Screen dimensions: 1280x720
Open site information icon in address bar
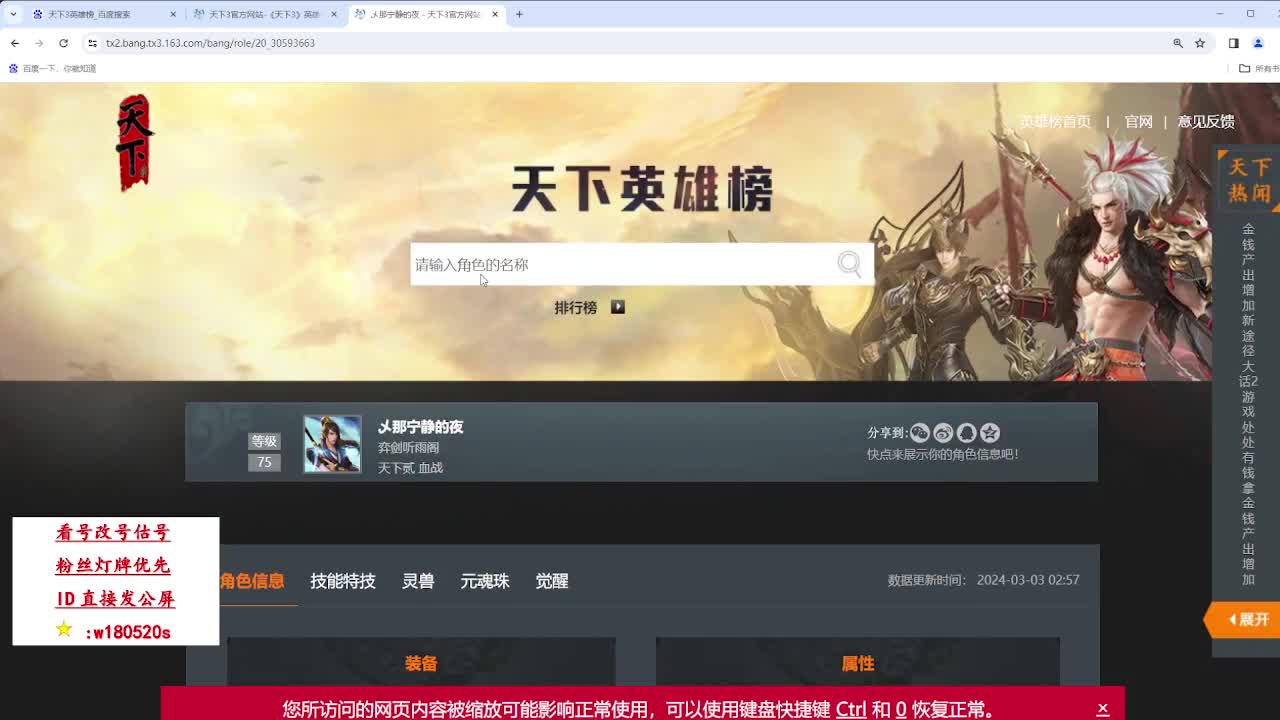click(92, 43)
